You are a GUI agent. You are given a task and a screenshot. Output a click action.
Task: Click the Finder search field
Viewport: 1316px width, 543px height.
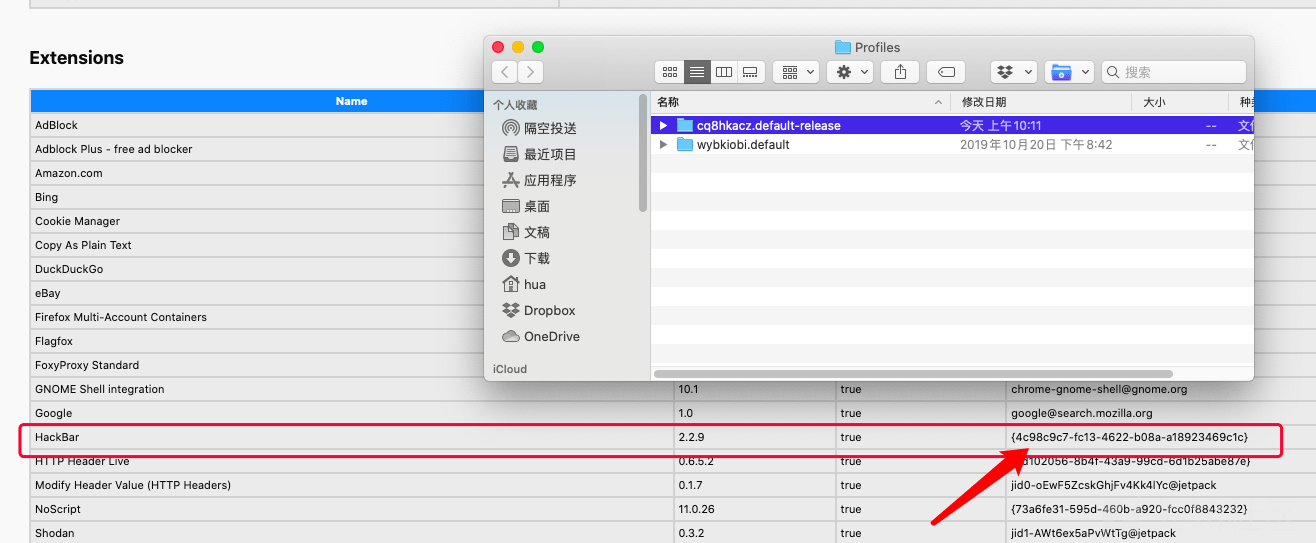click(1174, 72)
